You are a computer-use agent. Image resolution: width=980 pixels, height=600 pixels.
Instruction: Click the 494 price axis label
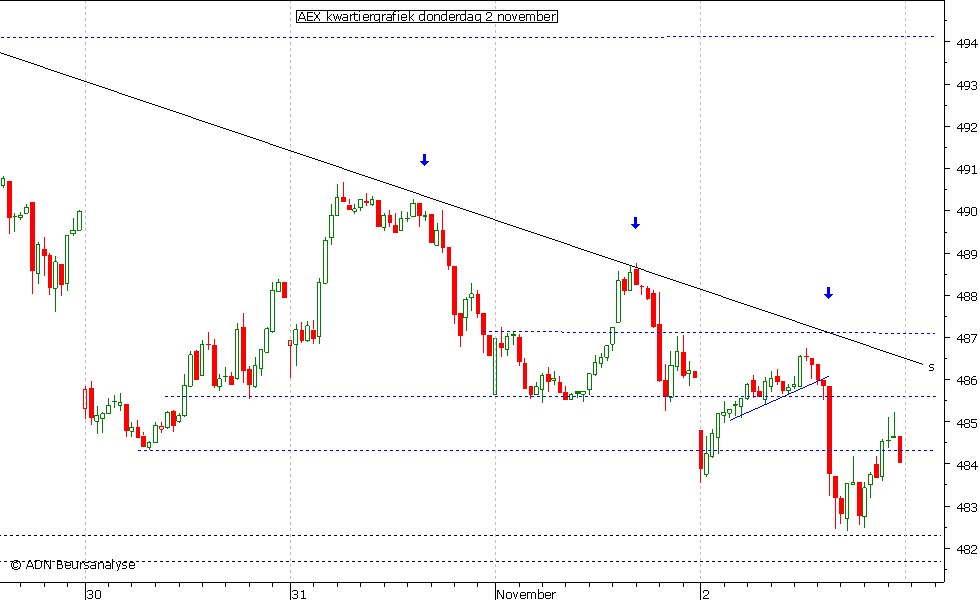click(x=966, y=43)
